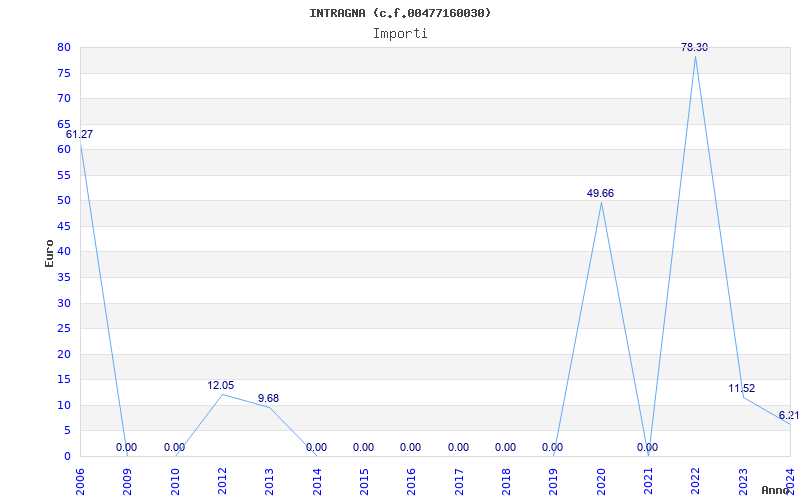Select the 9.68 data label
800x500 pixels.
pos(268,398)
